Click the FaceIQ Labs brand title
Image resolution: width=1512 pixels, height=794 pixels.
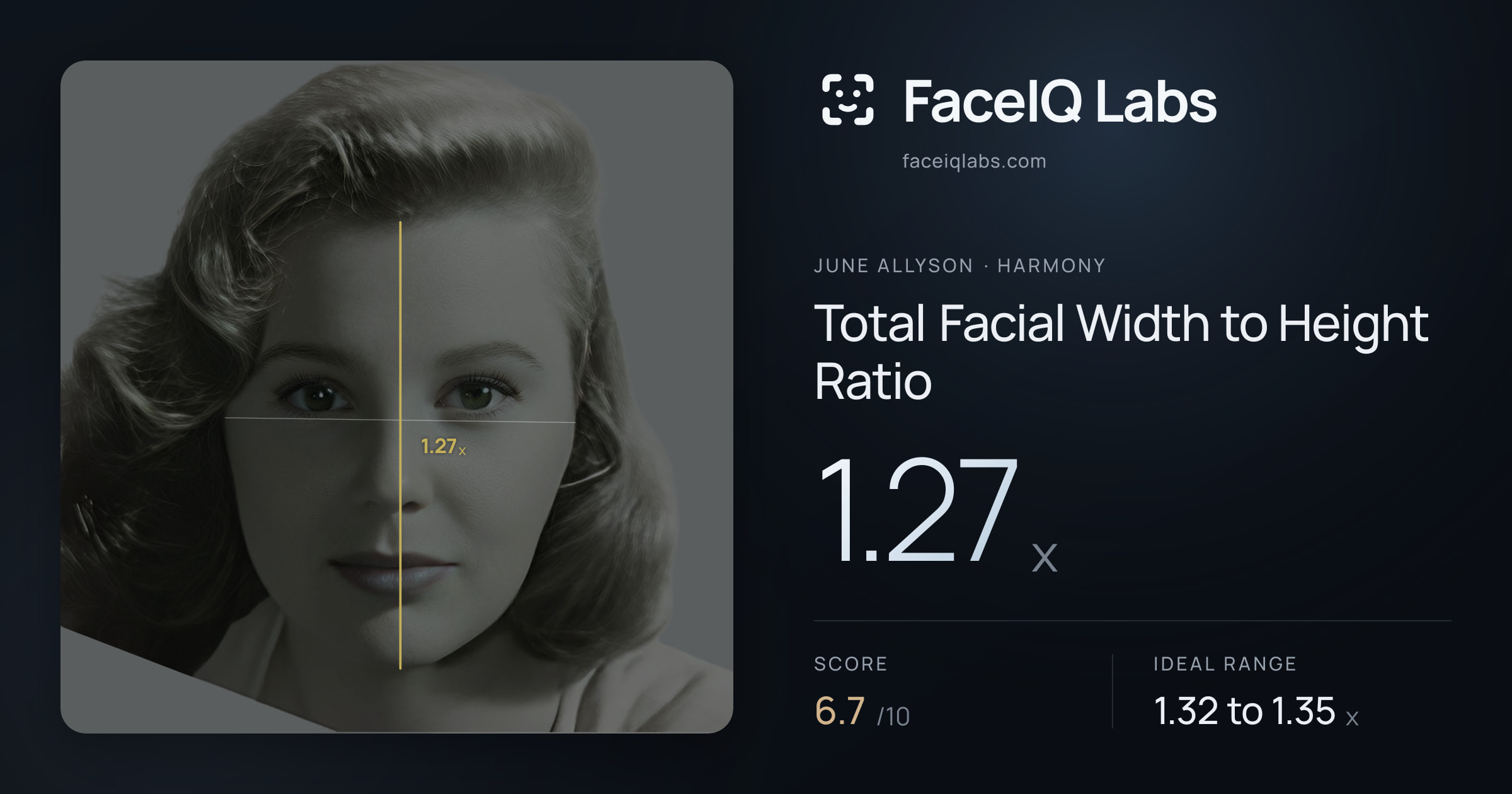[1060, 101]
